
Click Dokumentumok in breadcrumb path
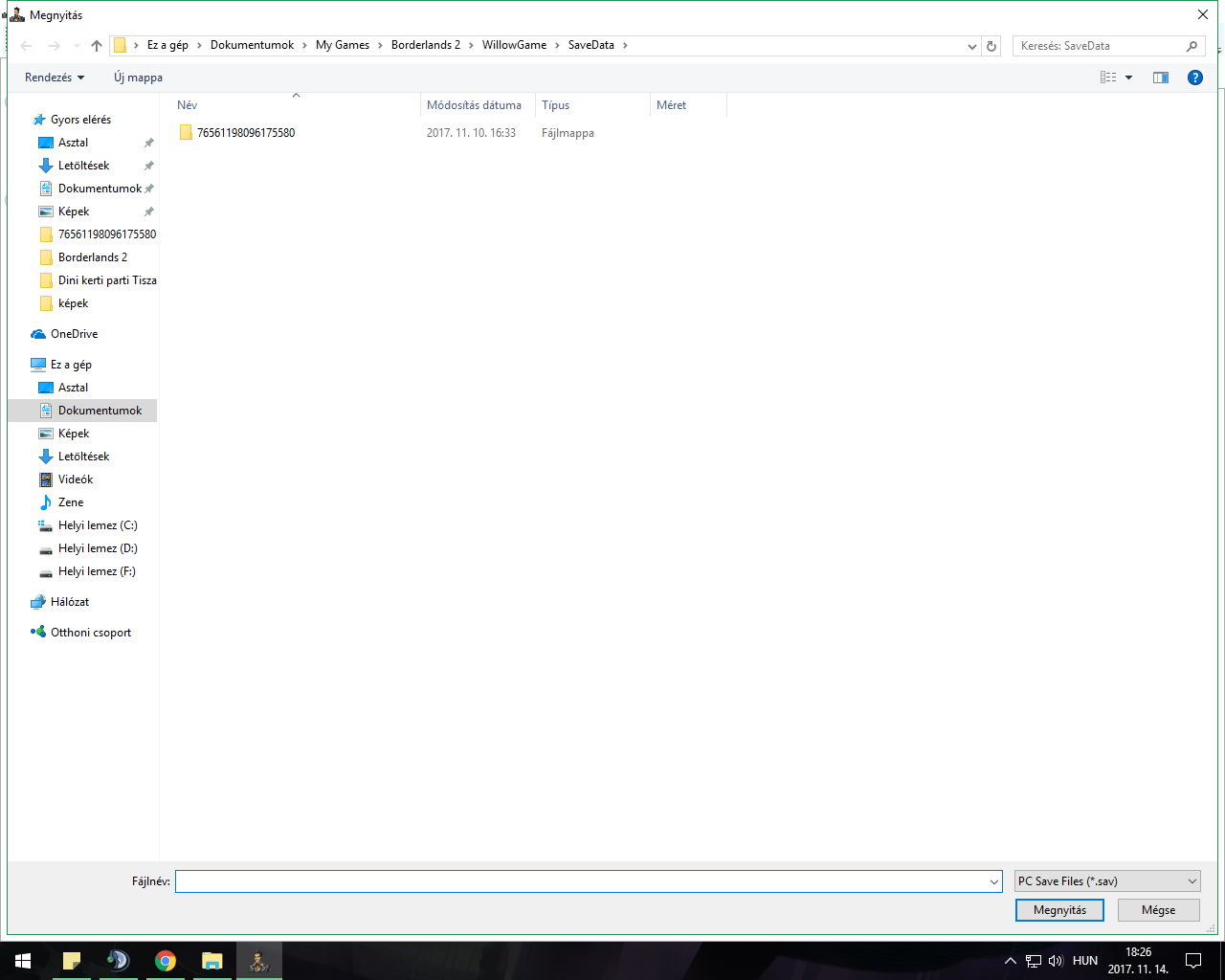pos(253,45)
